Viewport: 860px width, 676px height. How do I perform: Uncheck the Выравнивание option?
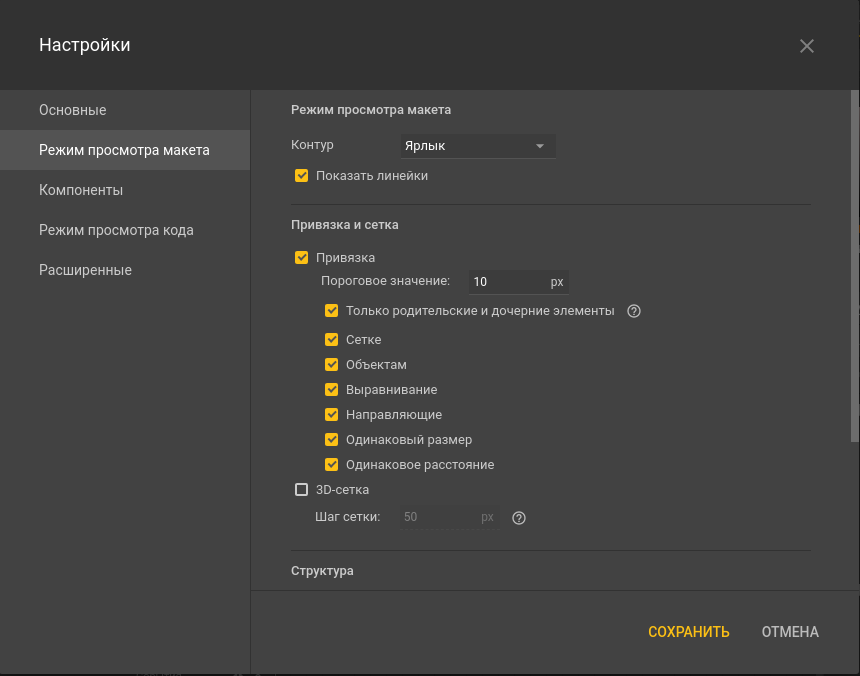pyautogui.click(x=332, y=390)
